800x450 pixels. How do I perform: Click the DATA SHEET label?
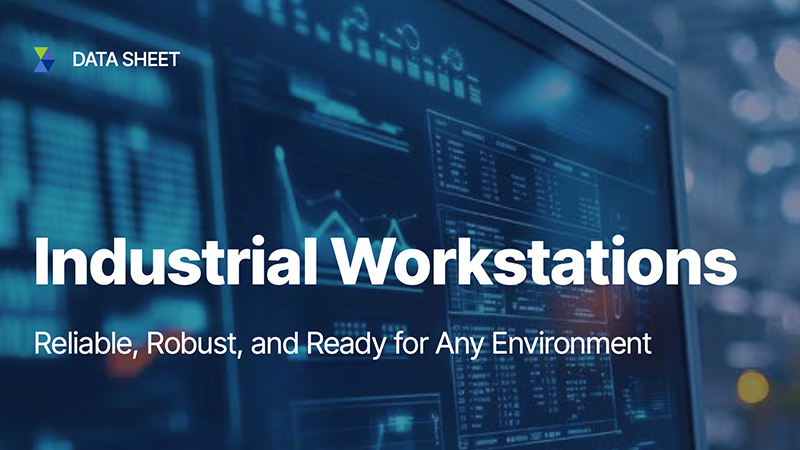tap(126, 60)
